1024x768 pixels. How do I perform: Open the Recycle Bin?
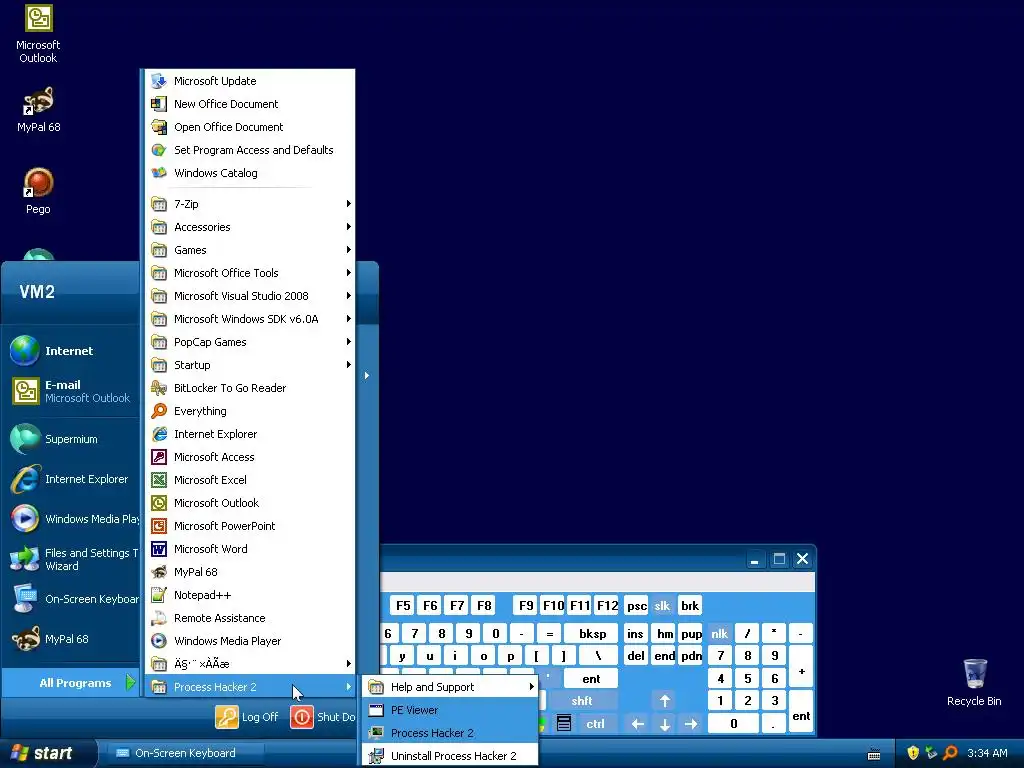point(974,682)
